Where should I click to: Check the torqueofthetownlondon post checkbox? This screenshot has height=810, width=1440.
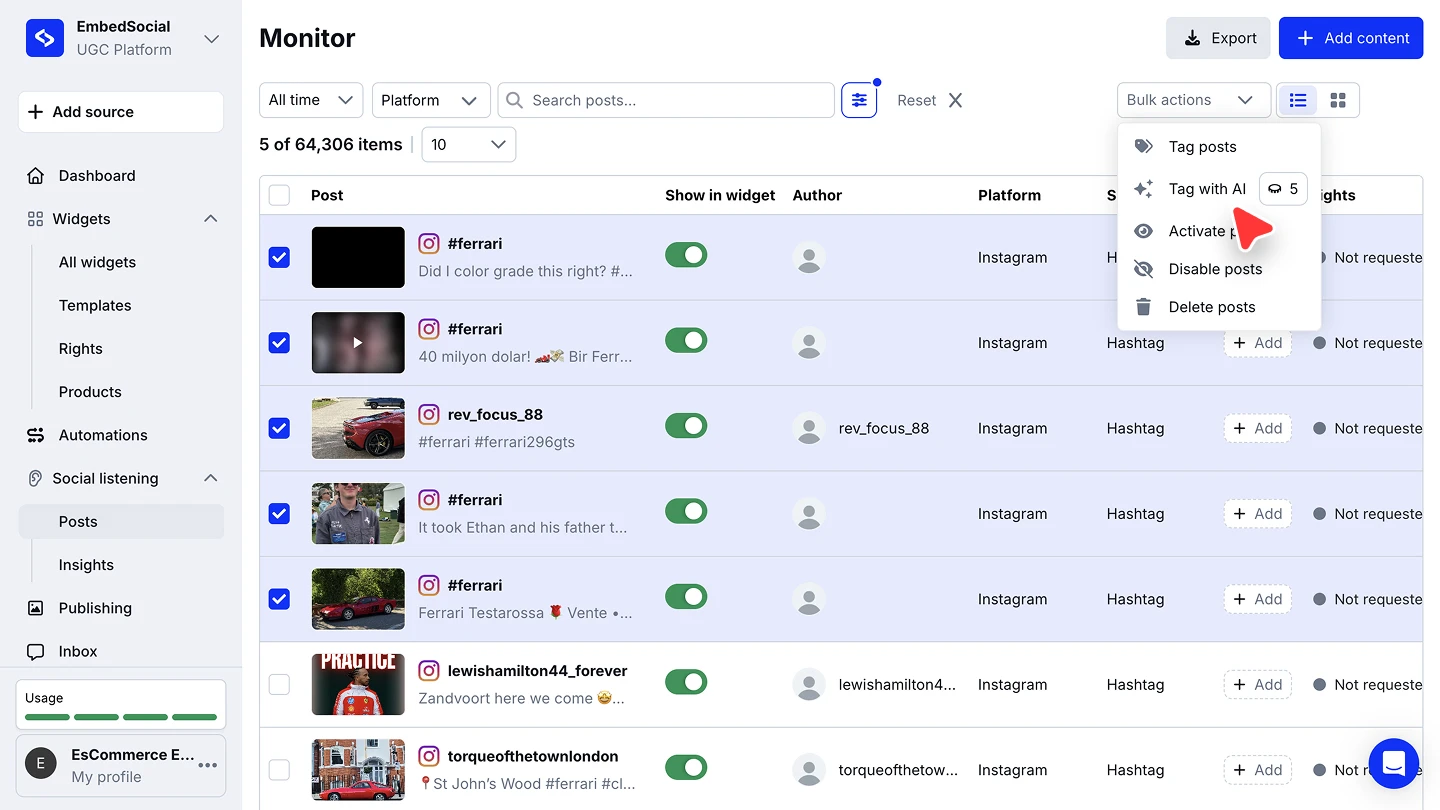click(x=279, y=770)
